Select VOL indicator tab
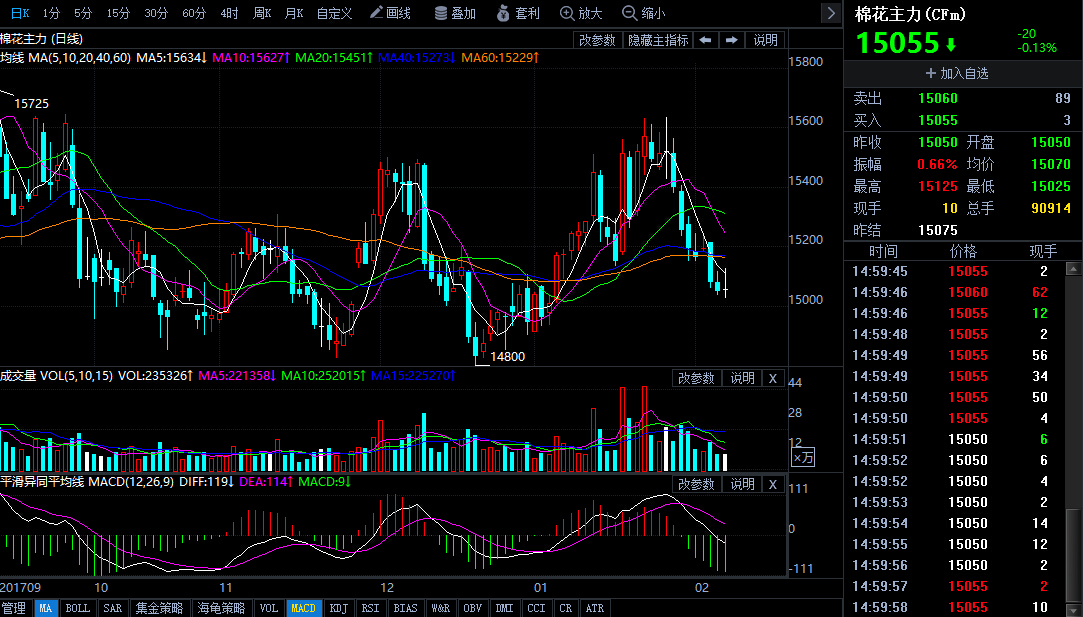 coord(269,608)
